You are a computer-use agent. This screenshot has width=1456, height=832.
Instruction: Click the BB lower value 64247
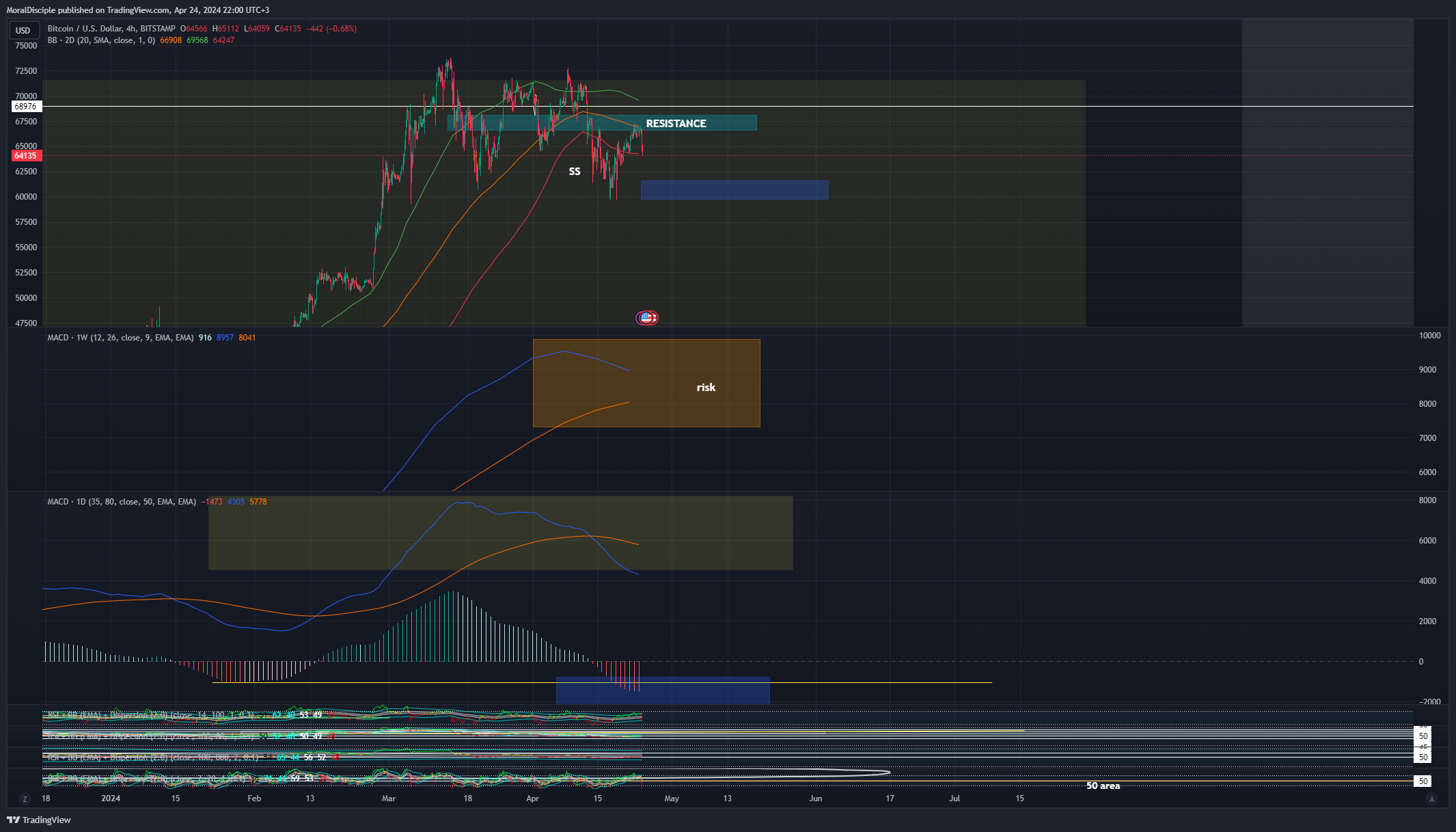point(223,40)
